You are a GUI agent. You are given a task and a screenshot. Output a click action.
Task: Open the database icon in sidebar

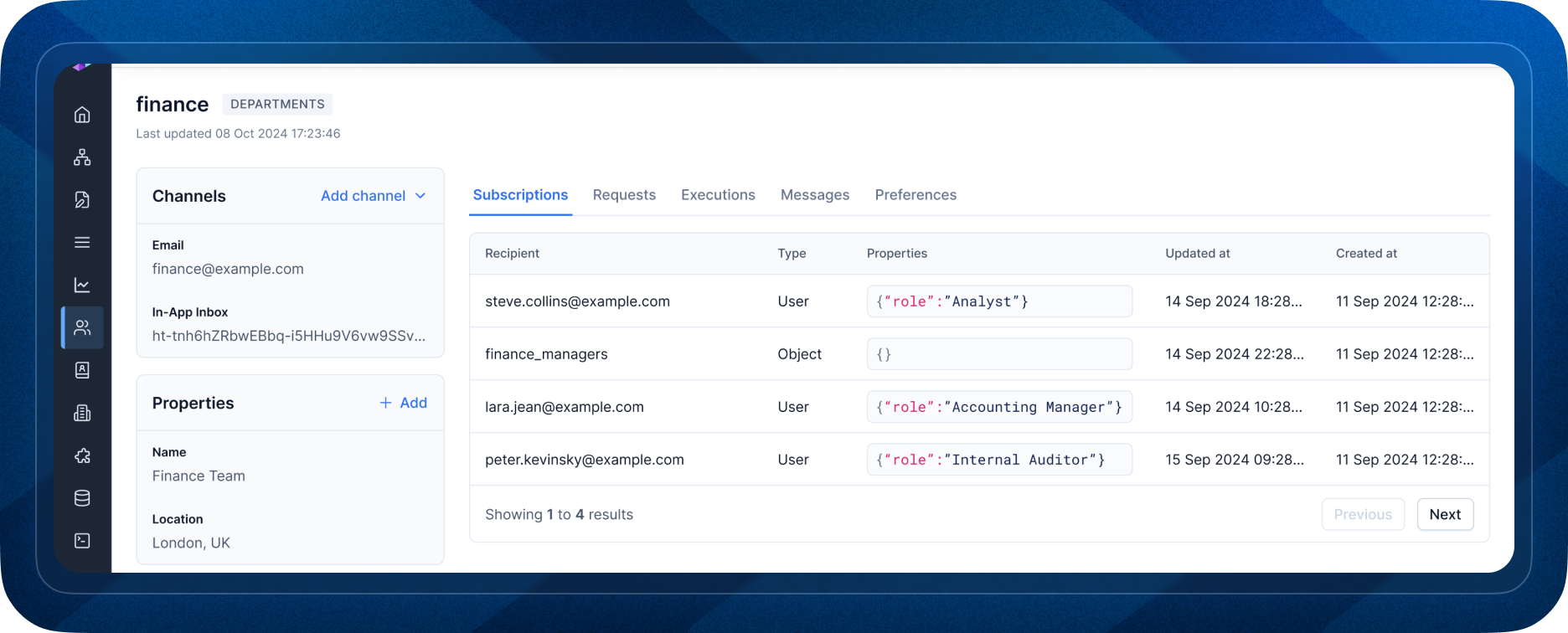click(82, 498)
